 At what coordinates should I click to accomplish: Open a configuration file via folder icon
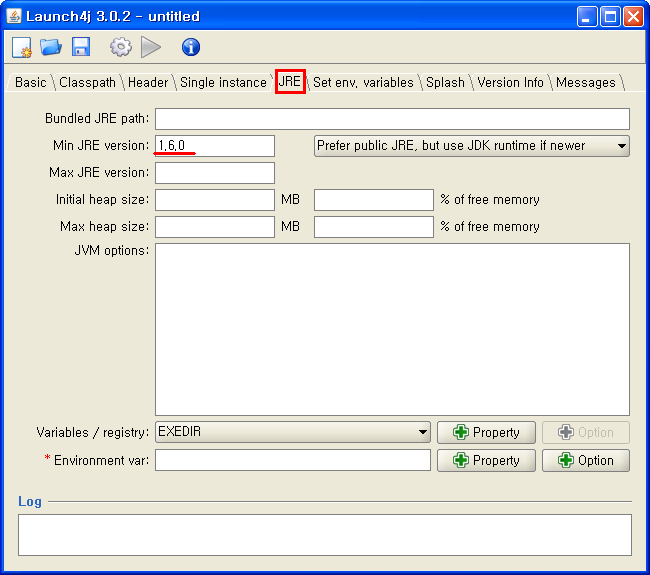51,47
